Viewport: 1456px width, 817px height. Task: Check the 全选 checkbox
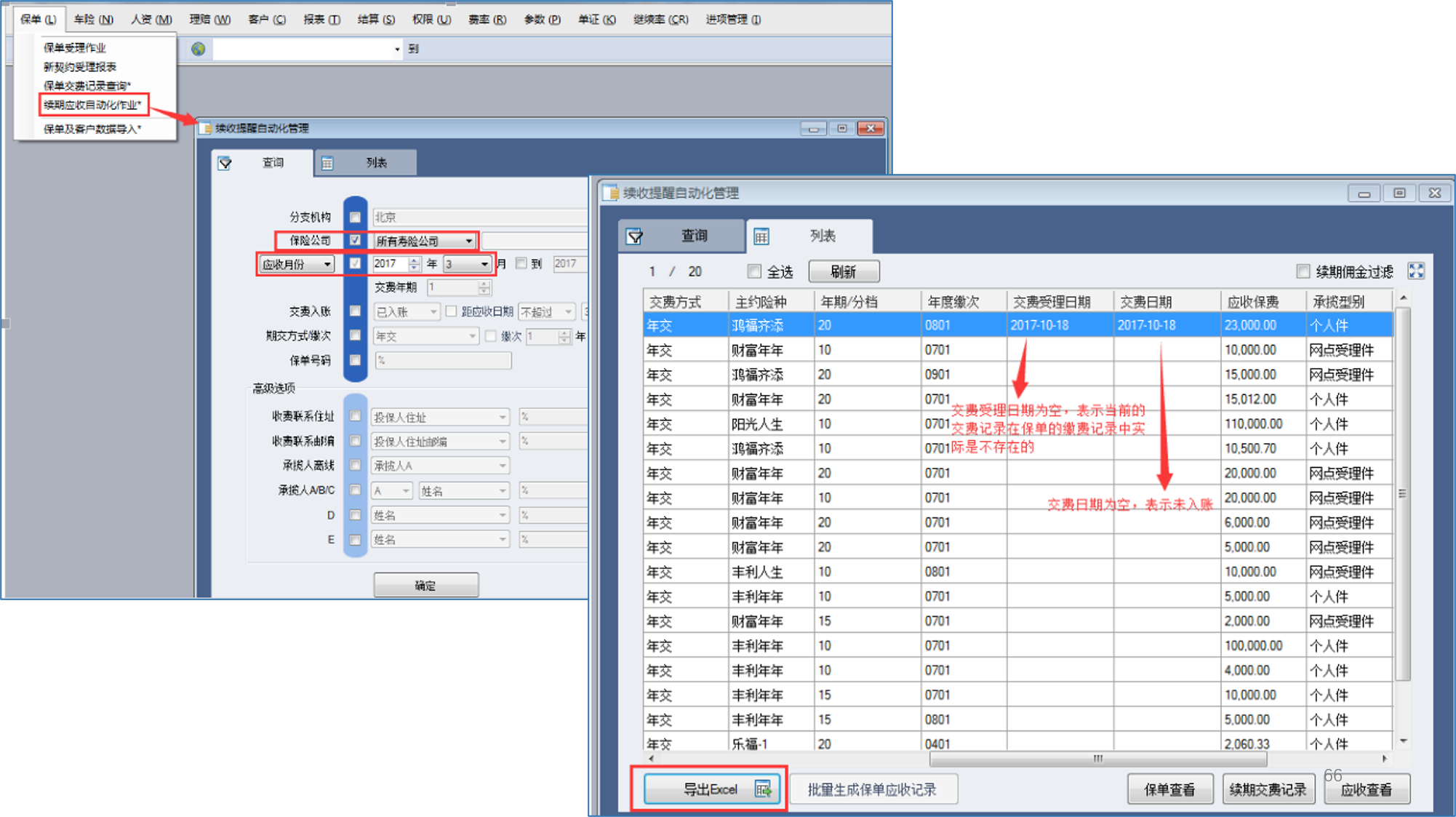point(754,271)
